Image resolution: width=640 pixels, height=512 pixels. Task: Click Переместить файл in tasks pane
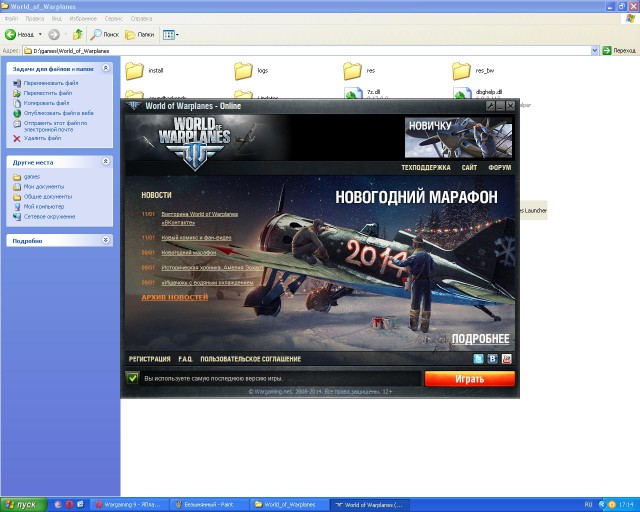[48, 93]
